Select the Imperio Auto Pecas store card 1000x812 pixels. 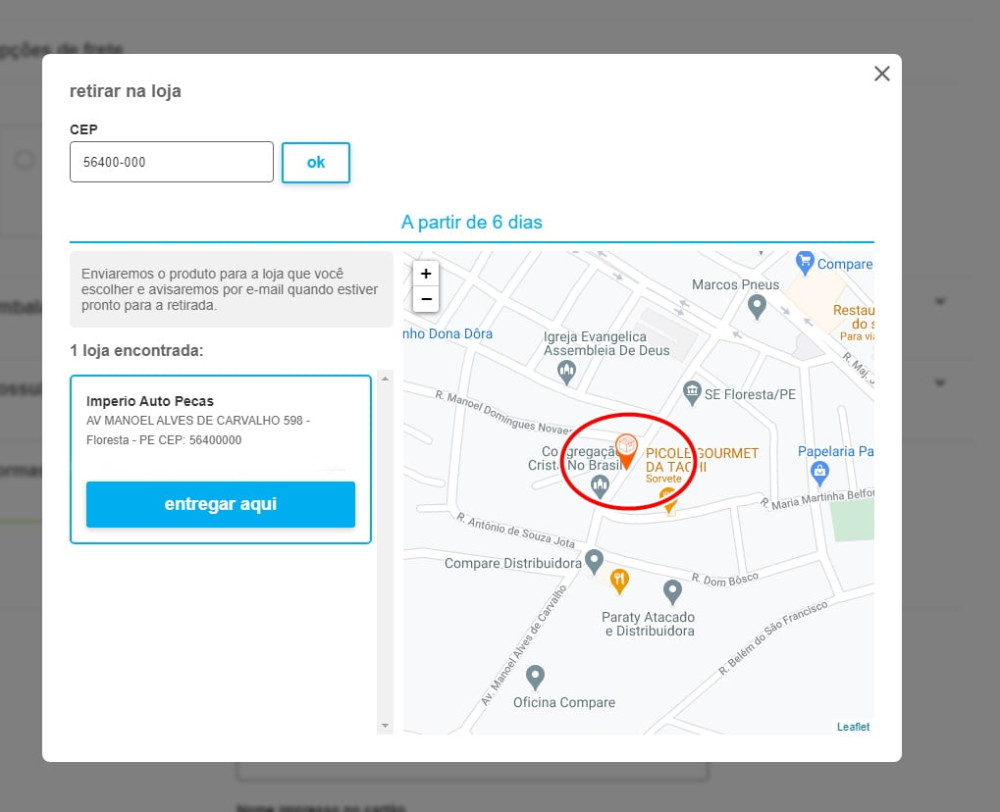pyautogui.click(x=221, y=459)
